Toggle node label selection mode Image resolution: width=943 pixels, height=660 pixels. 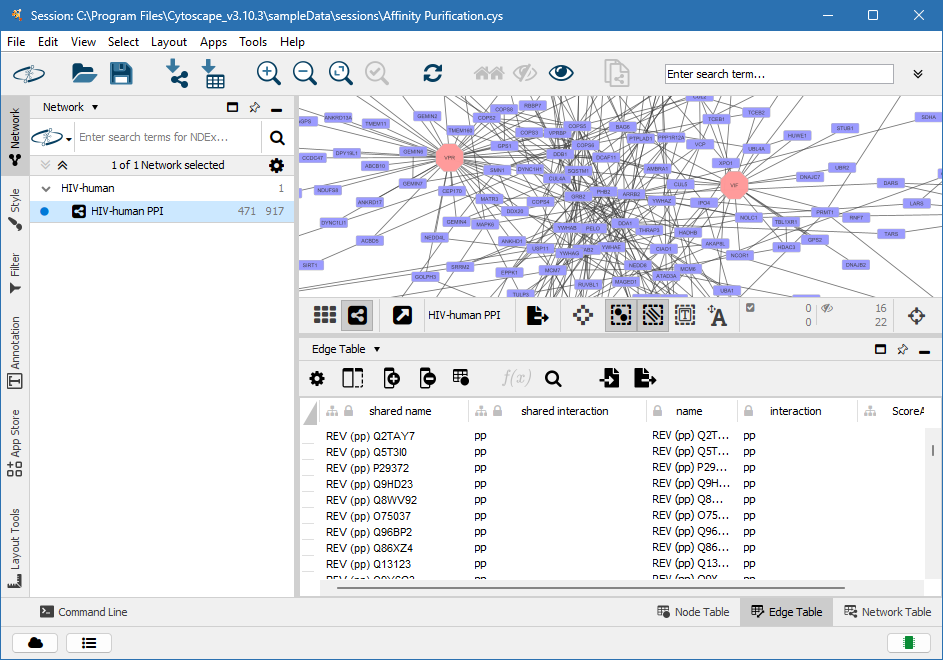(717, 315)
